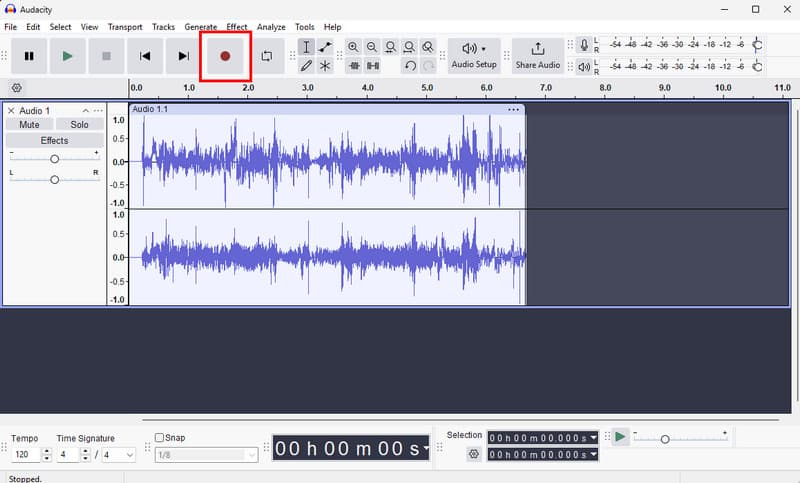The height and width of the screenshot is (483, 800).
Task: Open Selection settings gear icon
Action: point(474,454)
